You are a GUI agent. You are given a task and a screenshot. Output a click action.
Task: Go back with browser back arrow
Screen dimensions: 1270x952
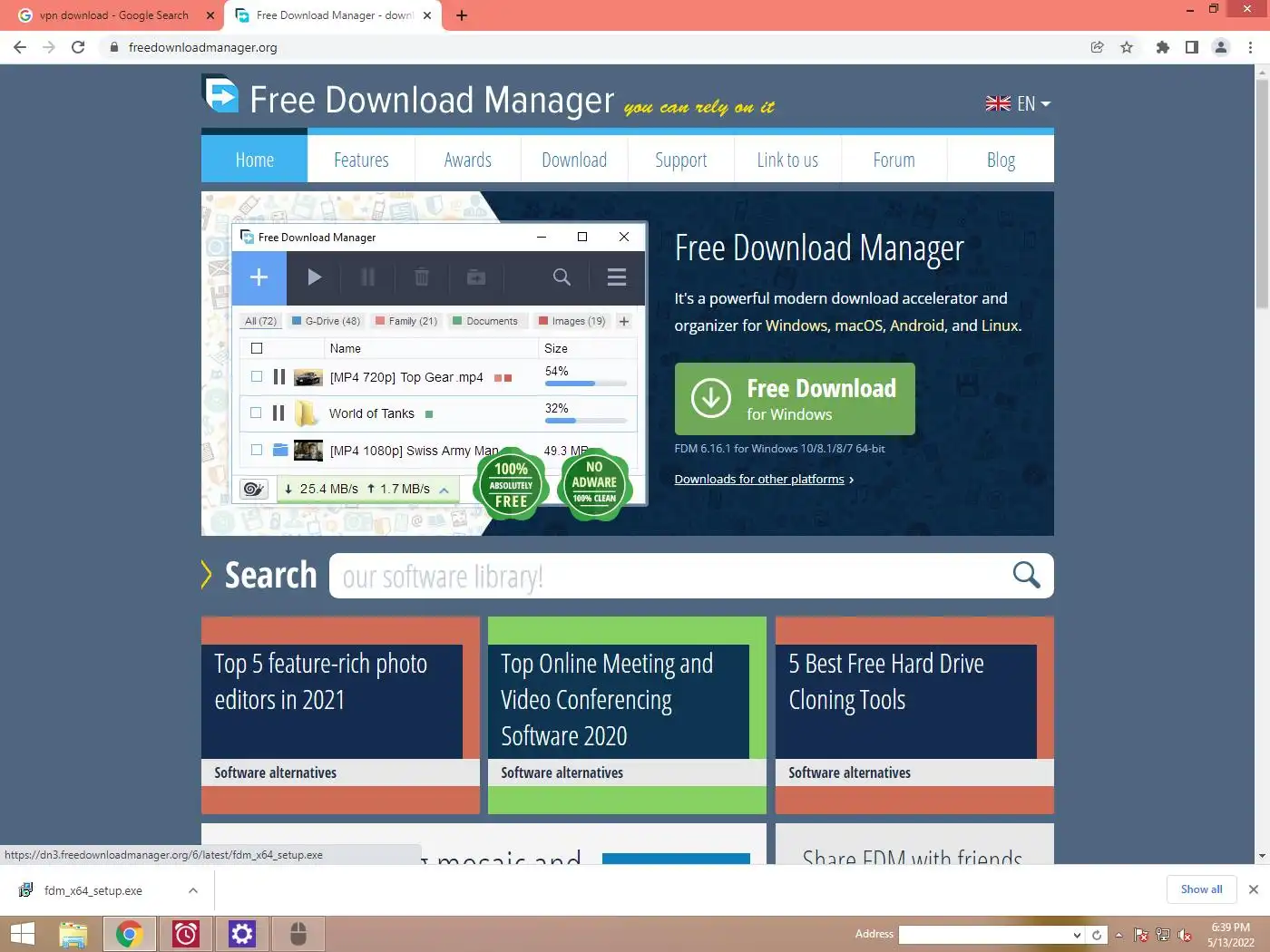[x=20, y=47]
